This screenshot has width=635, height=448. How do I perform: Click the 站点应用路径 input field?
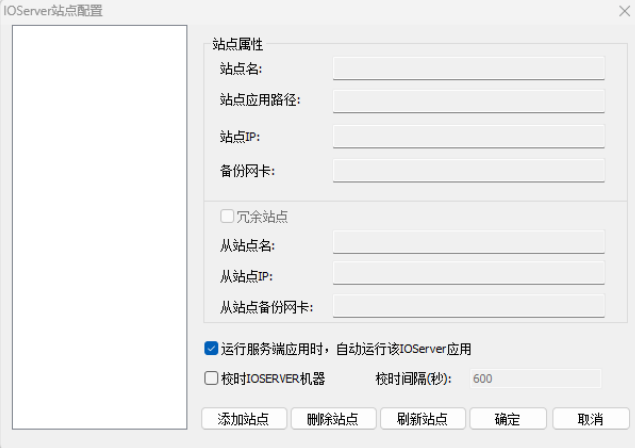tap(469, 101)
